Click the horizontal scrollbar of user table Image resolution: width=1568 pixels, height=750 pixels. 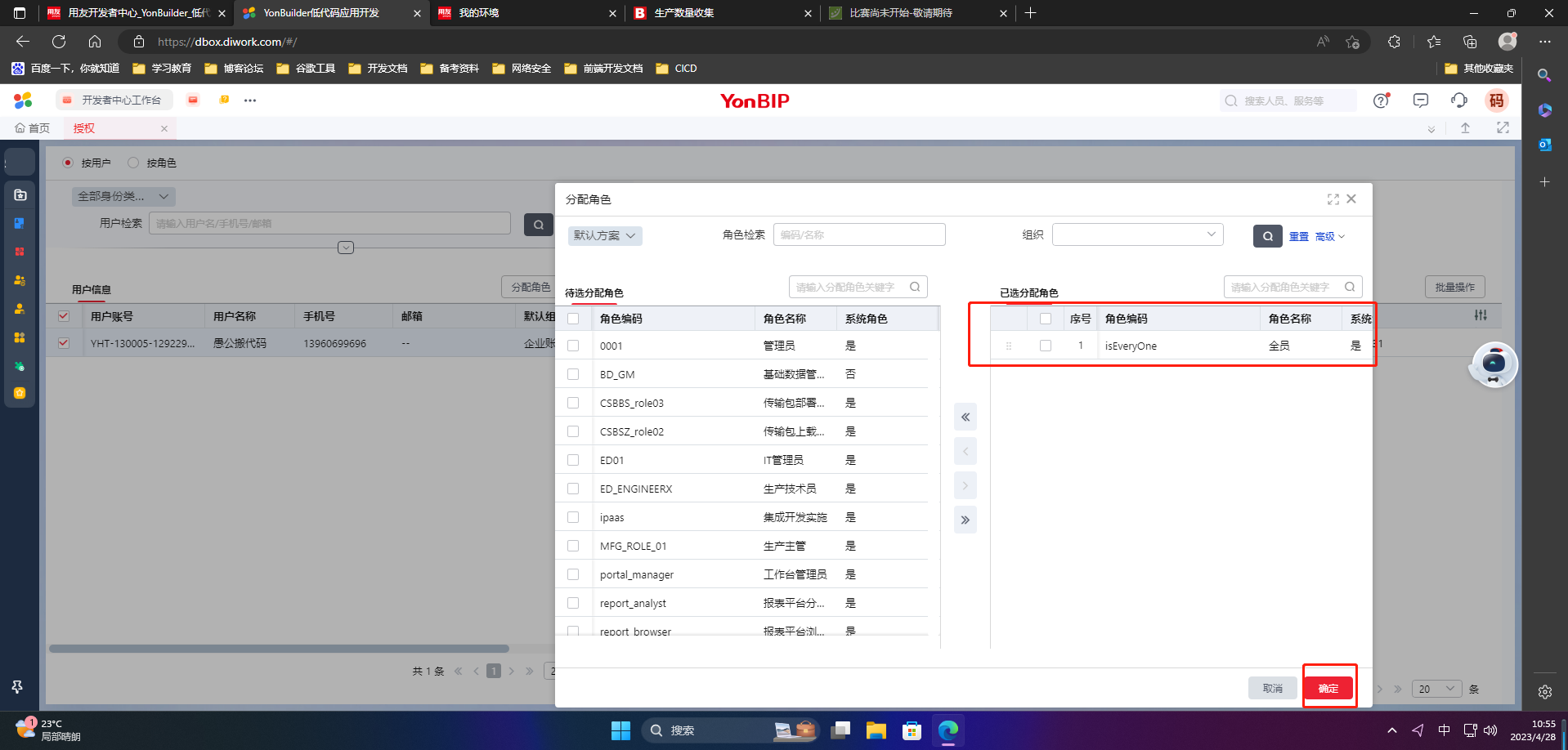(279, 649)
